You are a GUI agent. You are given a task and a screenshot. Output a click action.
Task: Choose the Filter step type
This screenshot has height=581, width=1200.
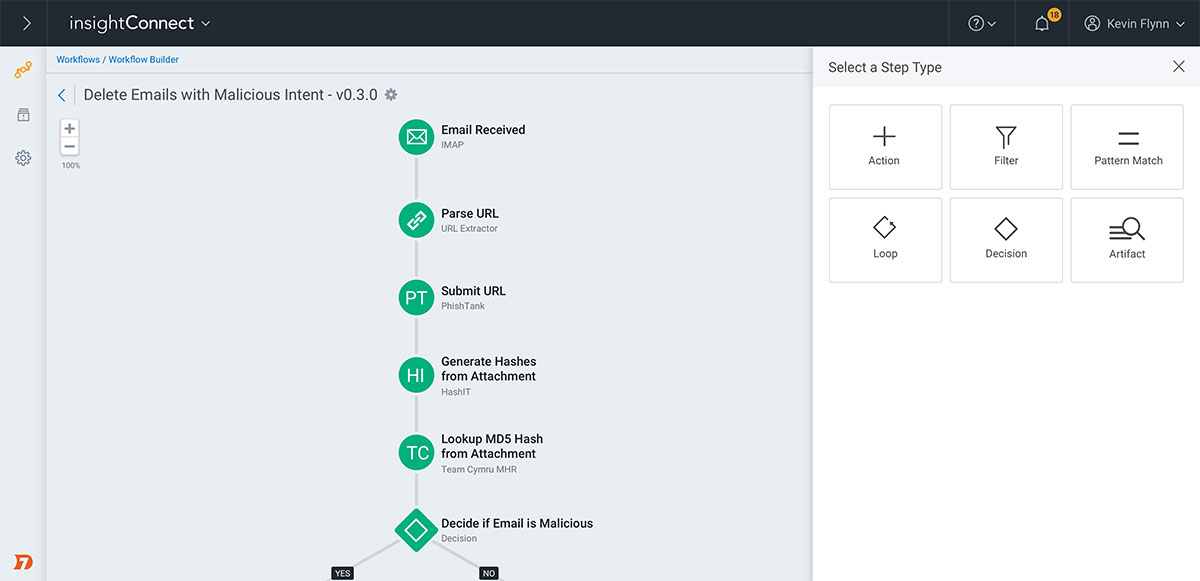pyautogui.click(x=1006, y=147)
